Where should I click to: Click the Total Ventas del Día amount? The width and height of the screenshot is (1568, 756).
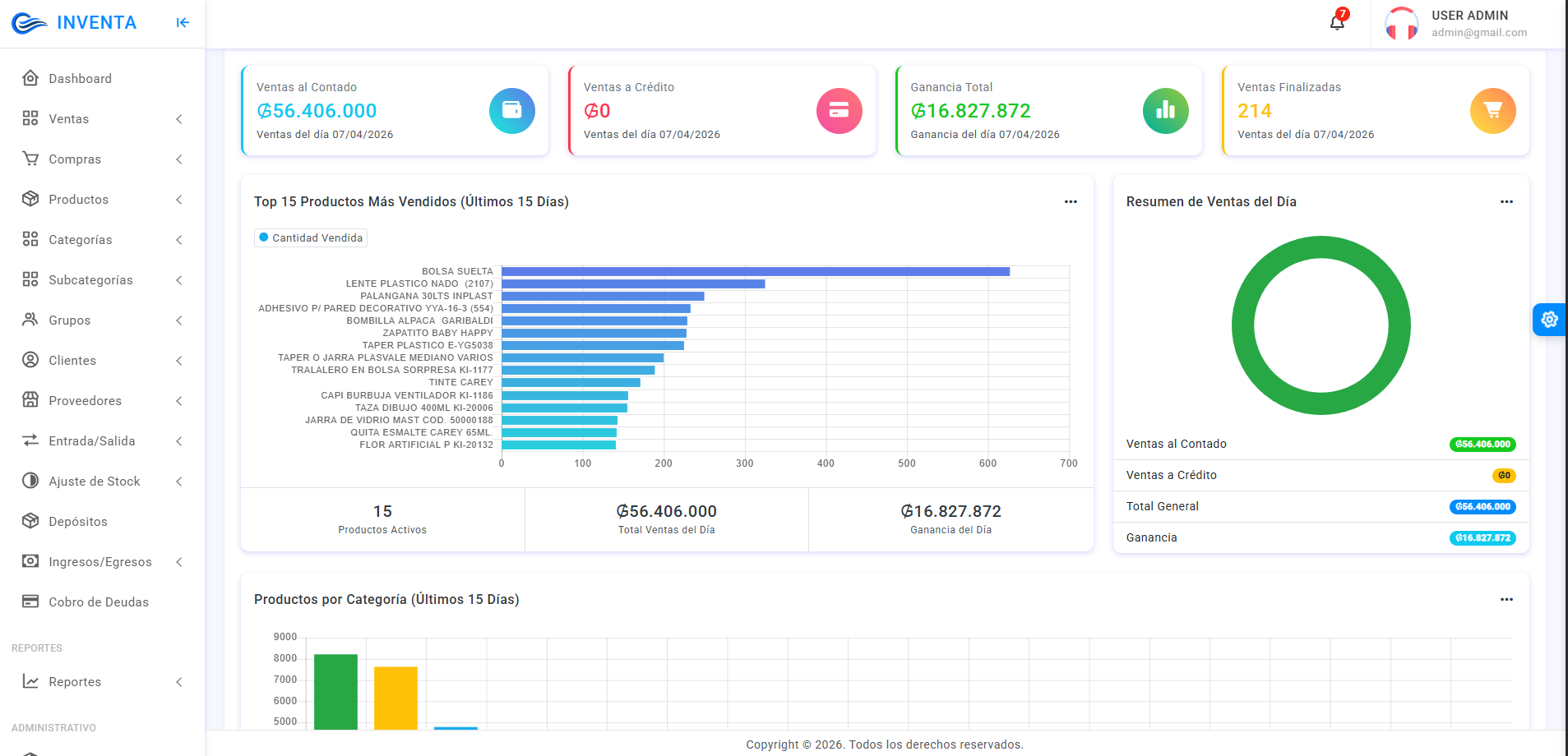[x=667, y=511]
